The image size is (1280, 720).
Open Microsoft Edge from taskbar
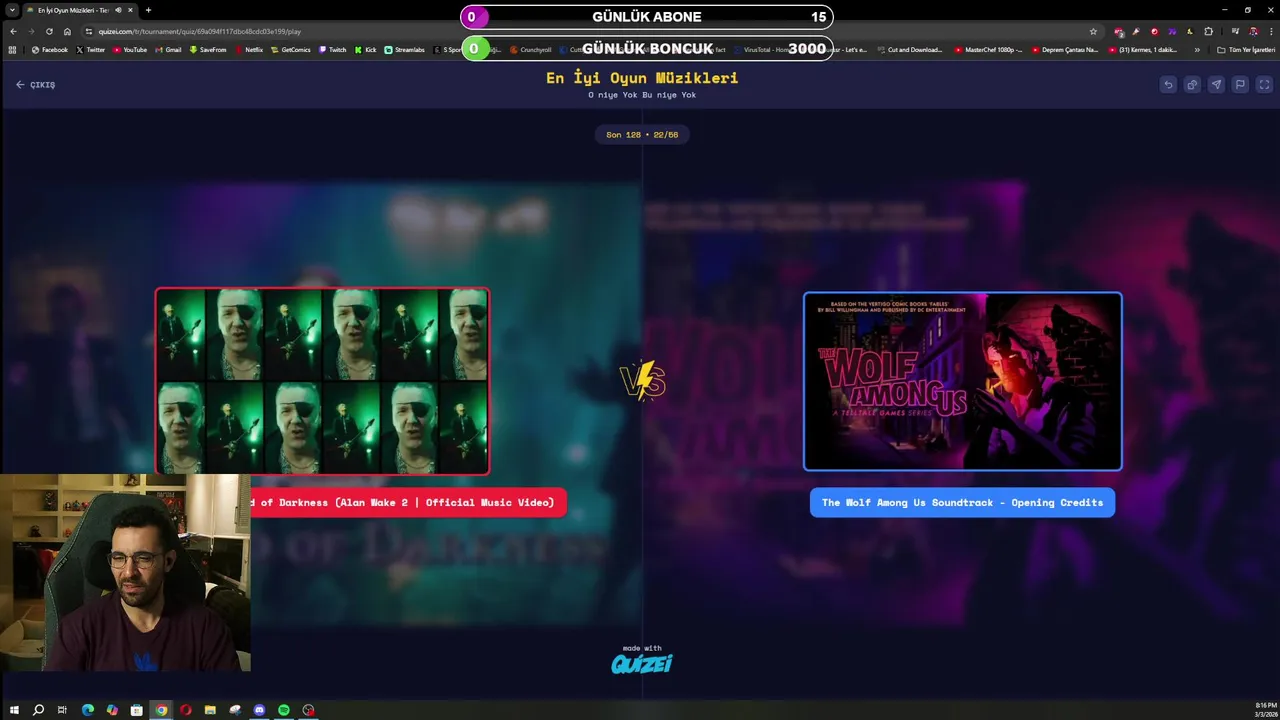click(x=87, y=710)
